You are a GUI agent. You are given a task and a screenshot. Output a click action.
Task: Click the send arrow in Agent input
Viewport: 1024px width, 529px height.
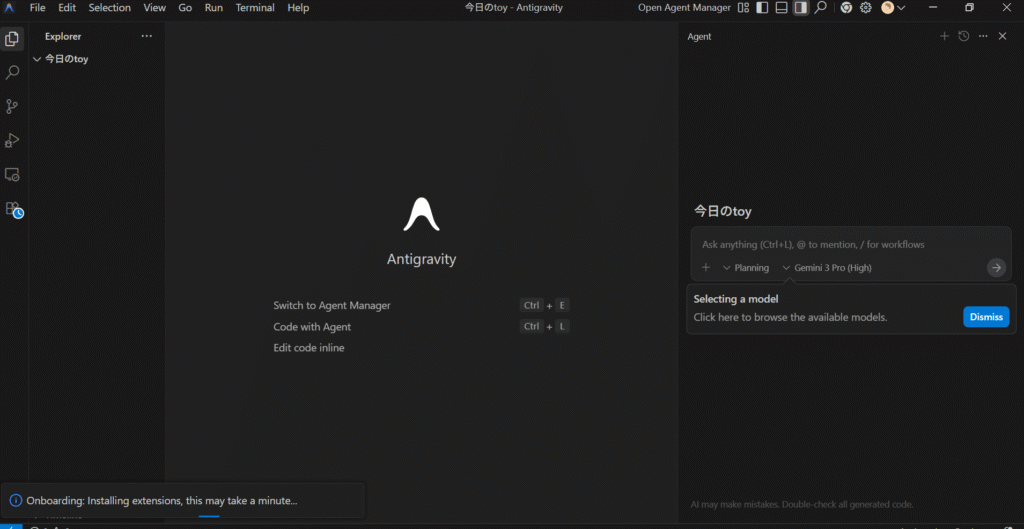(996, 267)
